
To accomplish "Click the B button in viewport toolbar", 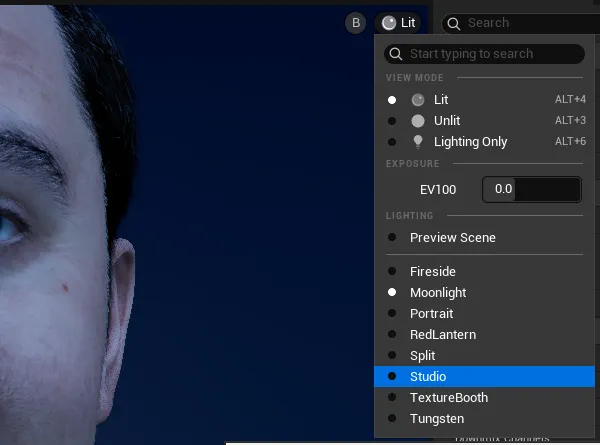I will [x=355, y=23].
